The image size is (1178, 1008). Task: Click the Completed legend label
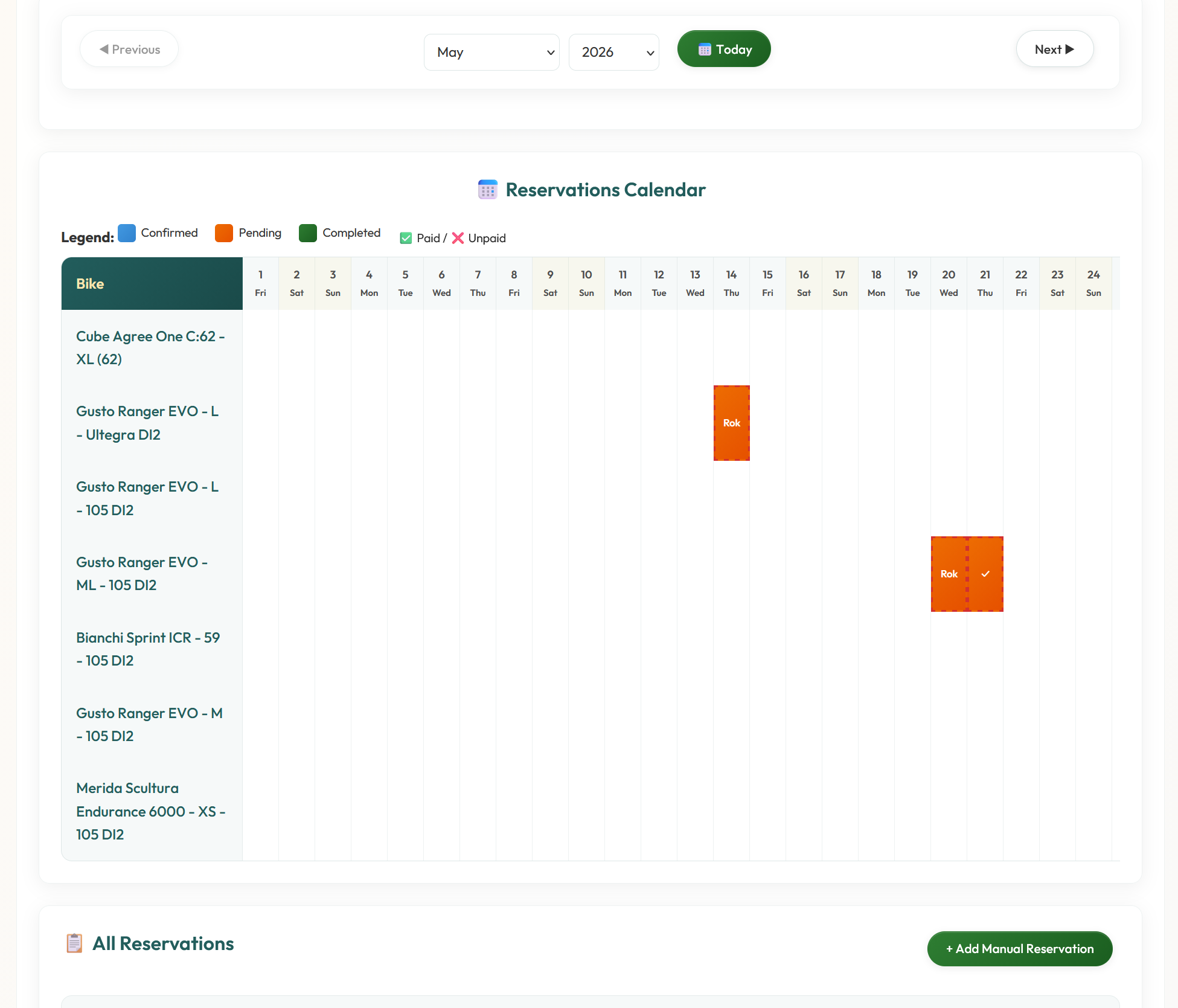(x=351, y=233)
